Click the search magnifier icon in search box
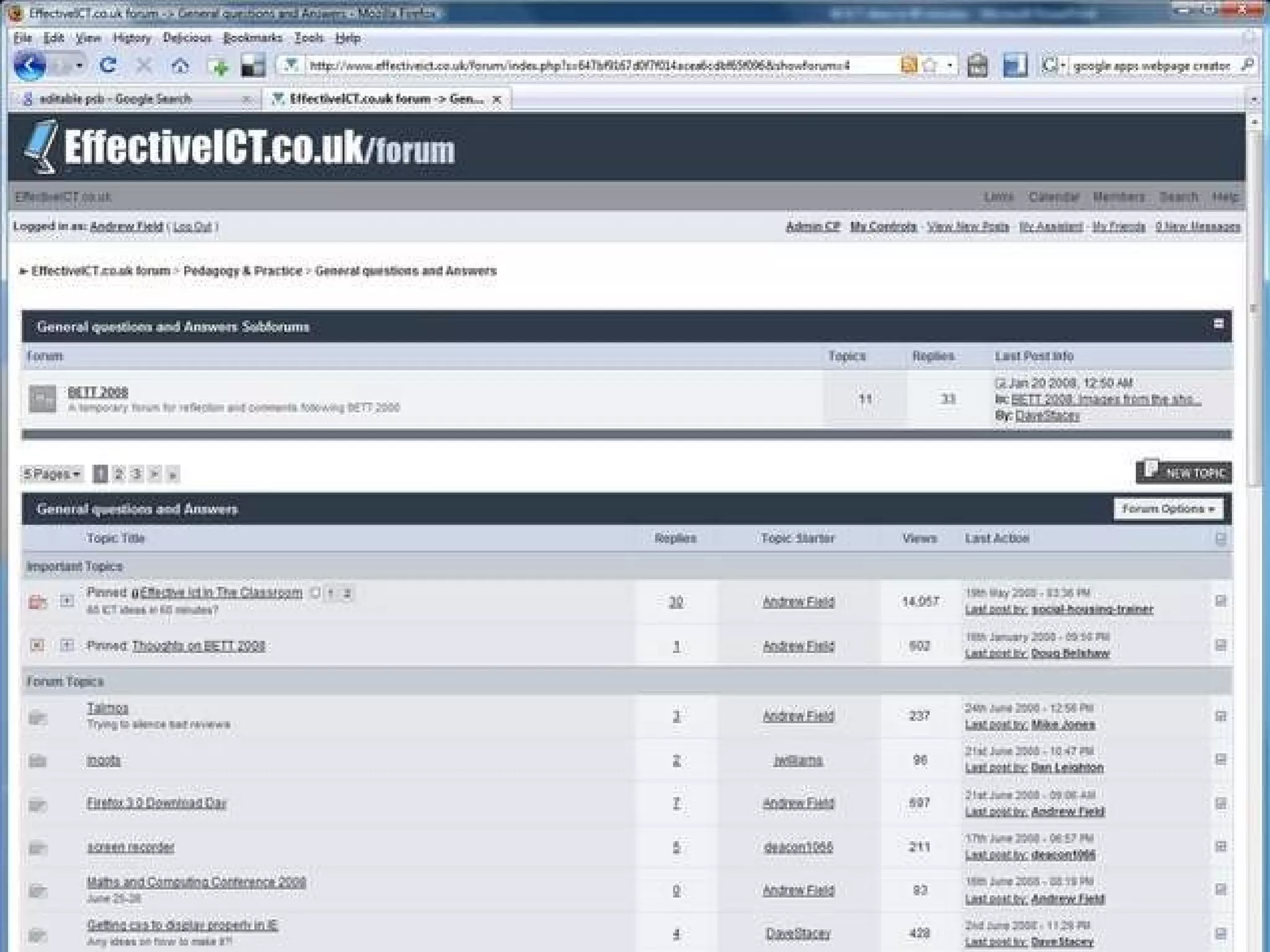 pyautogui.click(x=1248, y=65)
